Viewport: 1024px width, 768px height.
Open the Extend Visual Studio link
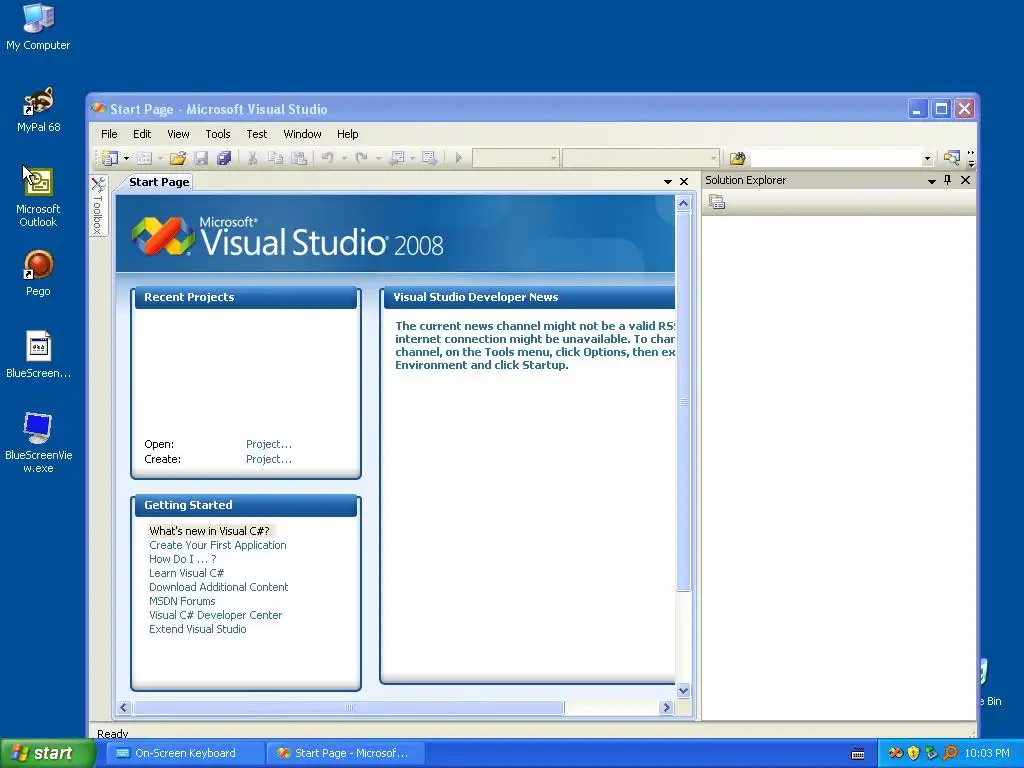(197, 630)
